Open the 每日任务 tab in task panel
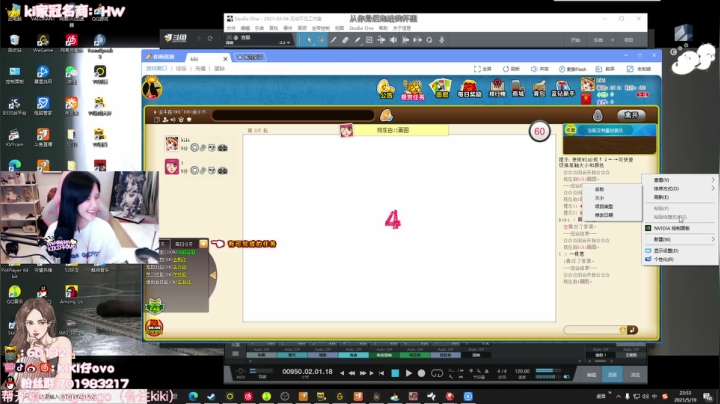The height and width of the screenshot is (404, 720). click(x=184, y=244)
